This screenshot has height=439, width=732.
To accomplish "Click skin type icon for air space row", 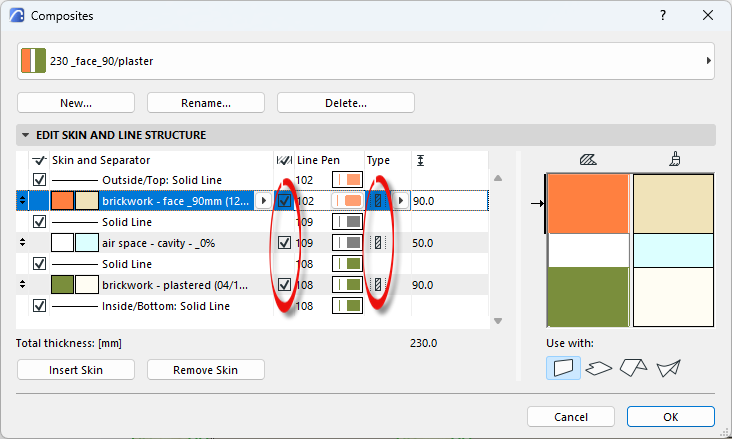I will [x=378, y=243].
